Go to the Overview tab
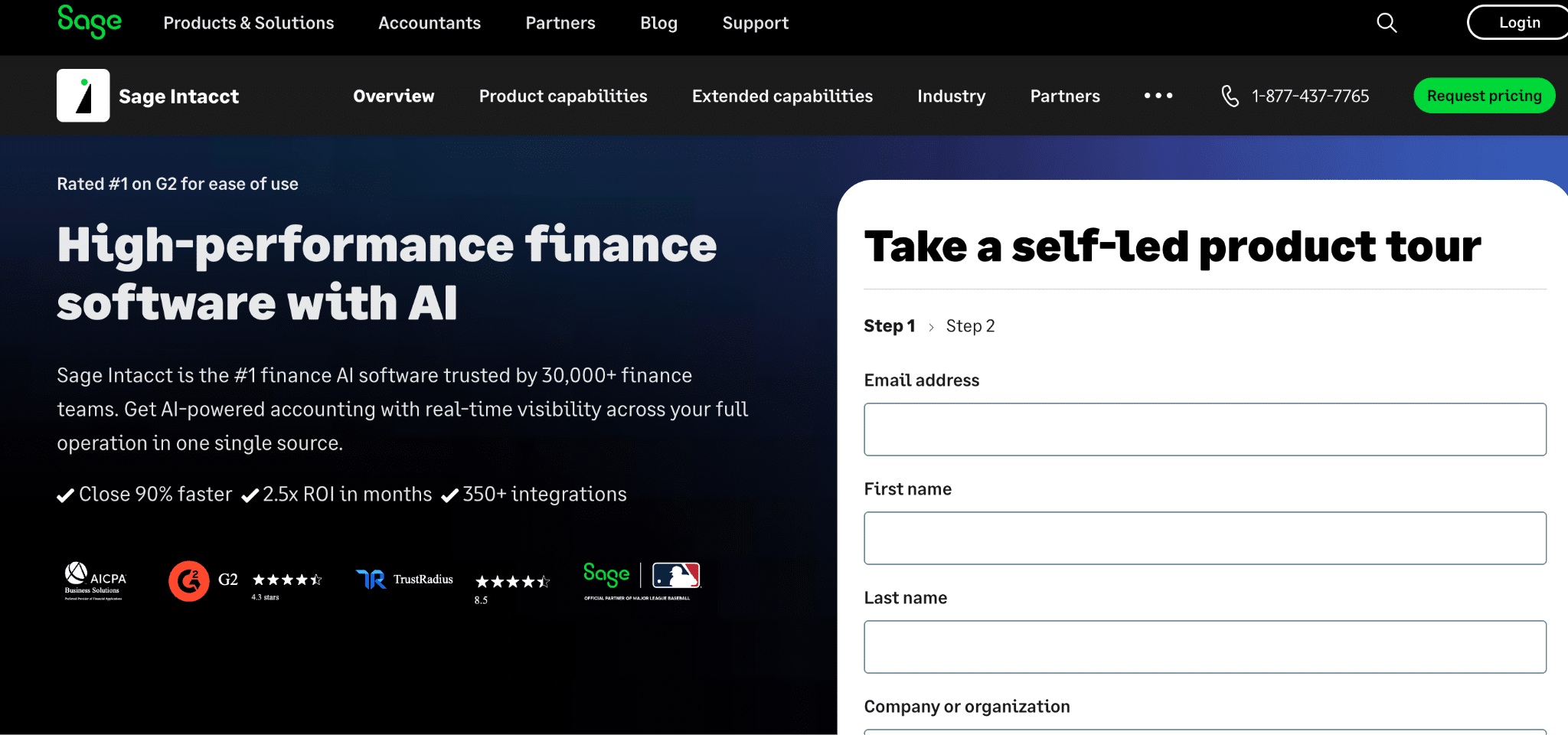The width and height of the screenshot is (1568, 735). click(394, 96)
